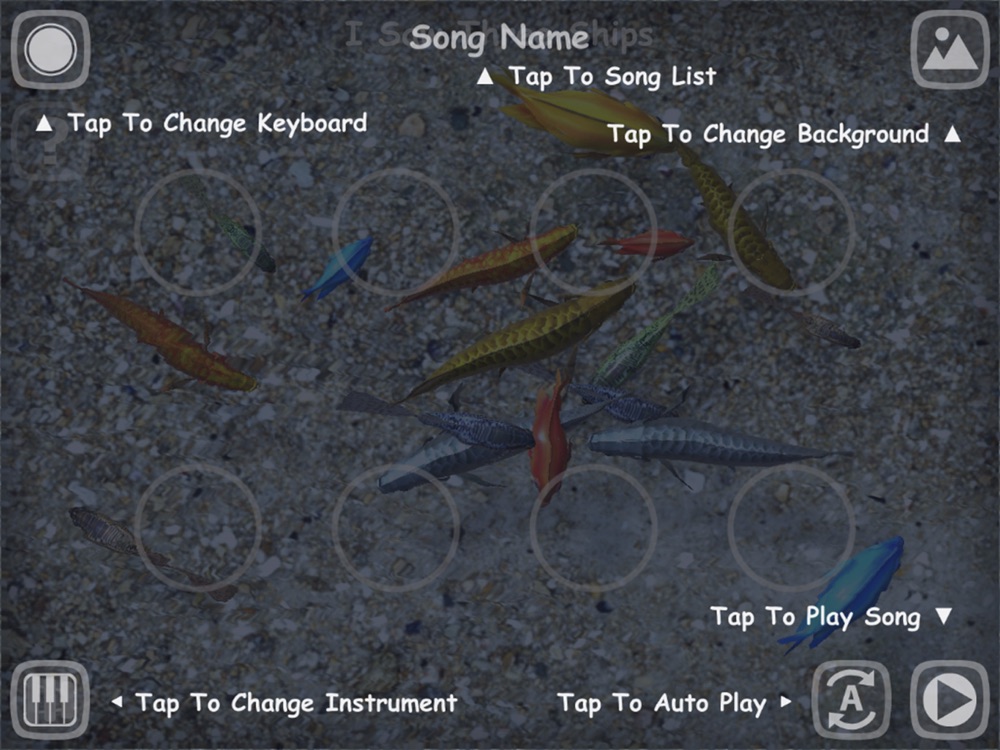Viewport: 1000px width, 750px height.
Task: Open the background picture icon
Action: pyautogui.click(x=950, y=50)
